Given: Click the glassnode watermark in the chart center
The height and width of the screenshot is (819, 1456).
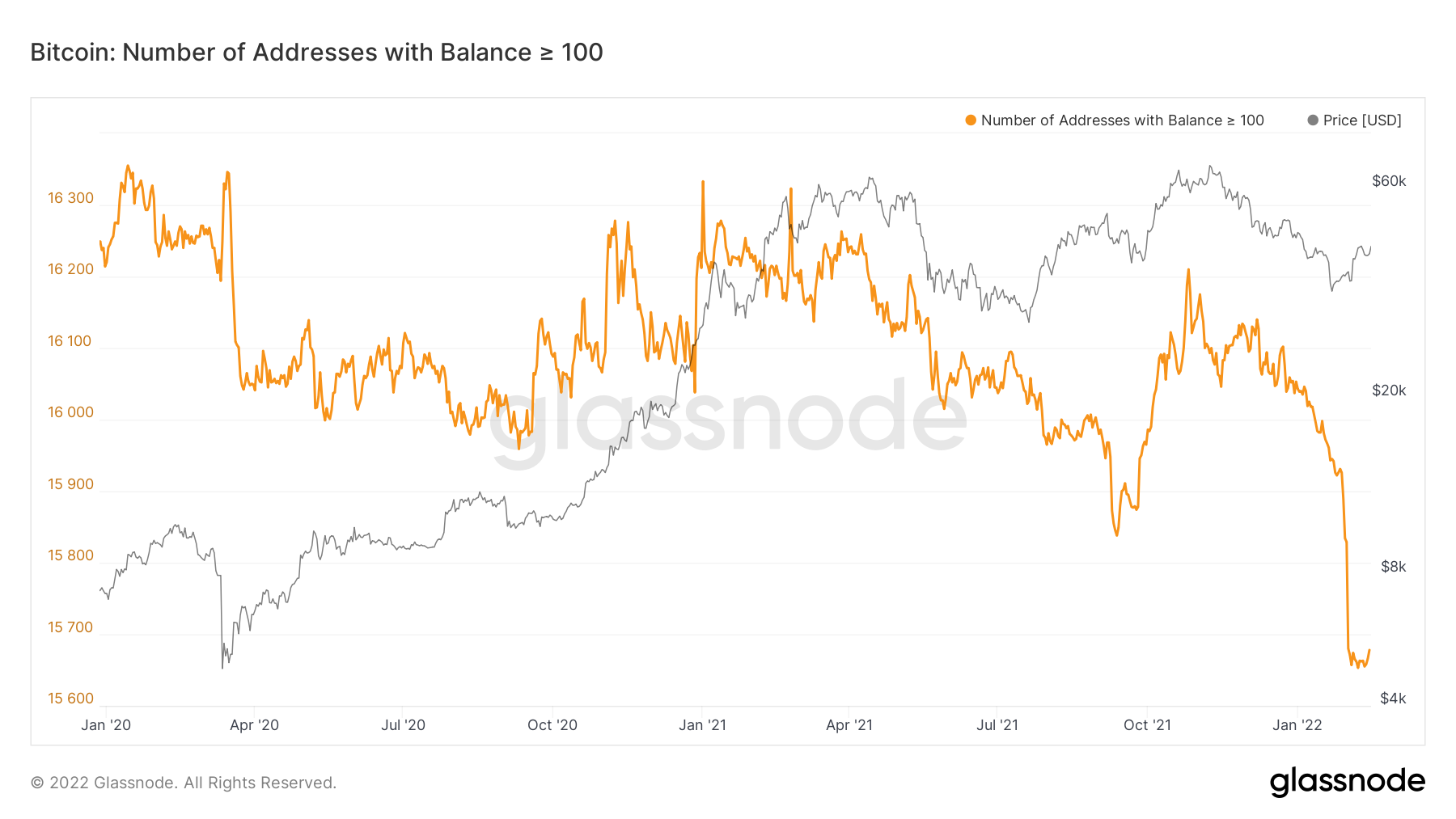Looking at the screenshot, I should click(x=728, y=420).
